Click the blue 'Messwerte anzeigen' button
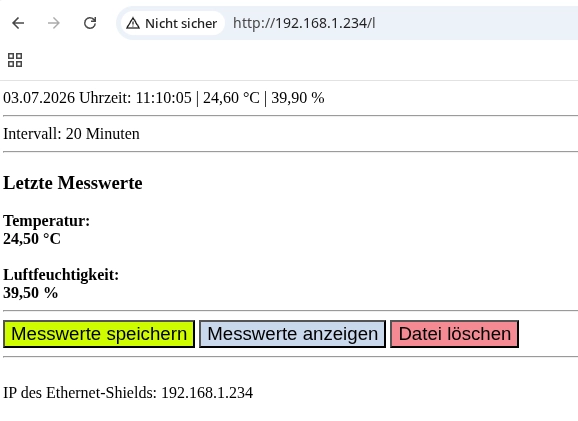Viewport: 578px width, 421px height. click(x=292, y=334)
